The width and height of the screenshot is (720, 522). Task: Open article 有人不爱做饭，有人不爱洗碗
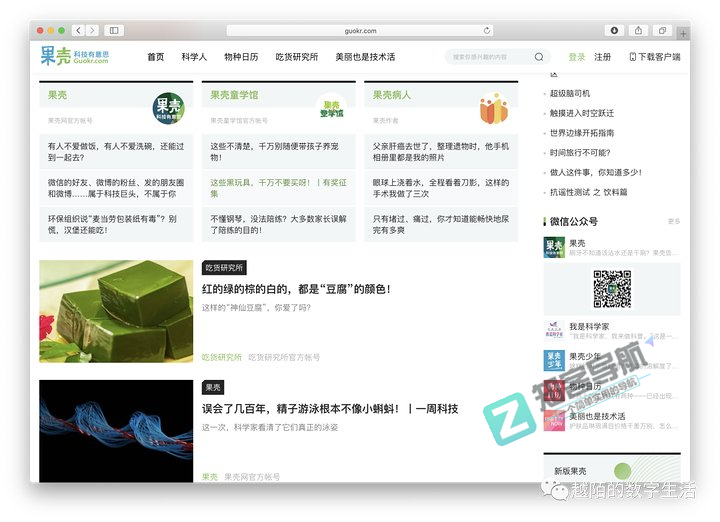116,152
